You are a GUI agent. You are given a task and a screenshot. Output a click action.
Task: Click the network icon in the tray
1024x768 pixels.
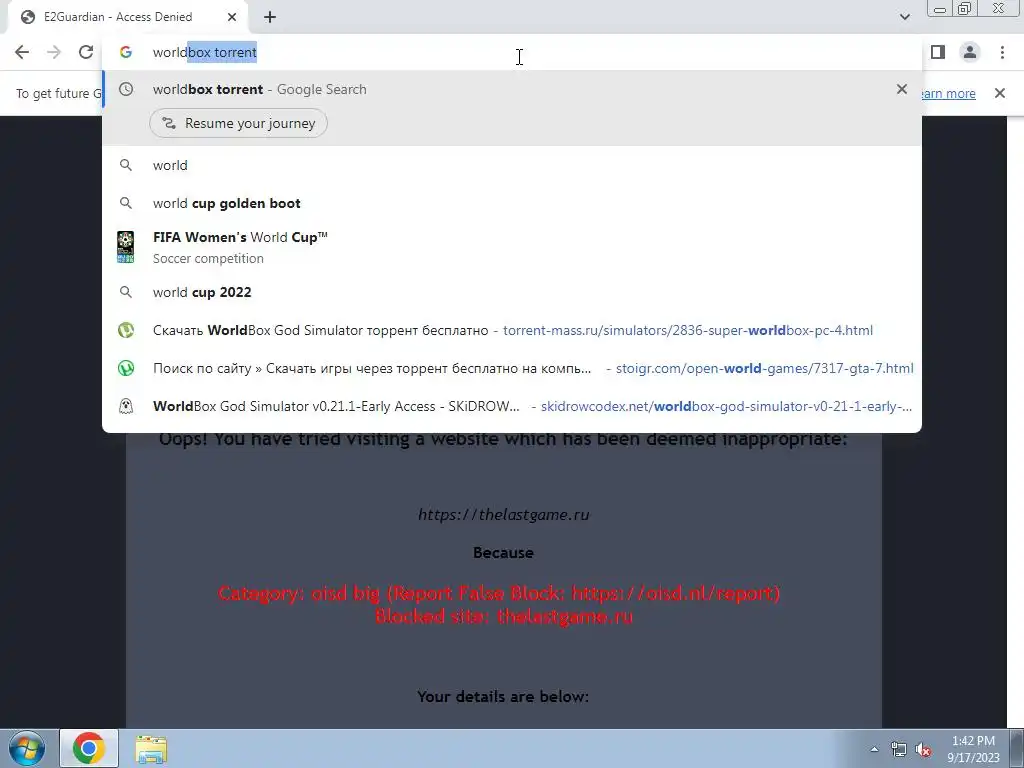899,749
